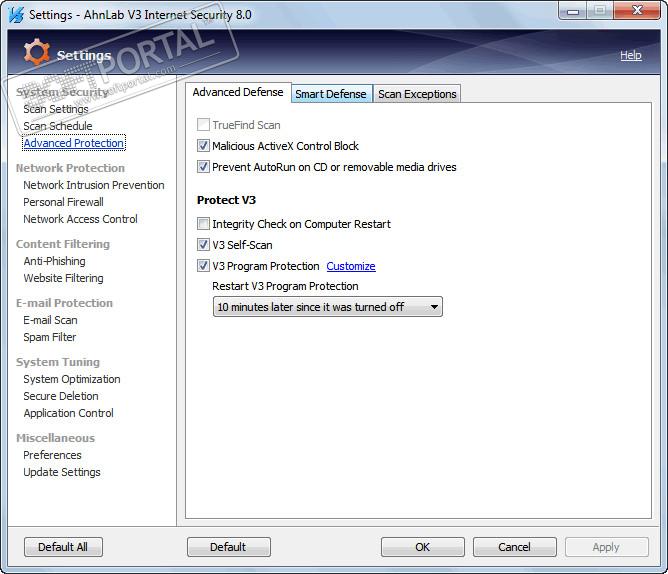Open System Optimization settings
The height and width of the screenshot is (574, 668).
(72, 379)
